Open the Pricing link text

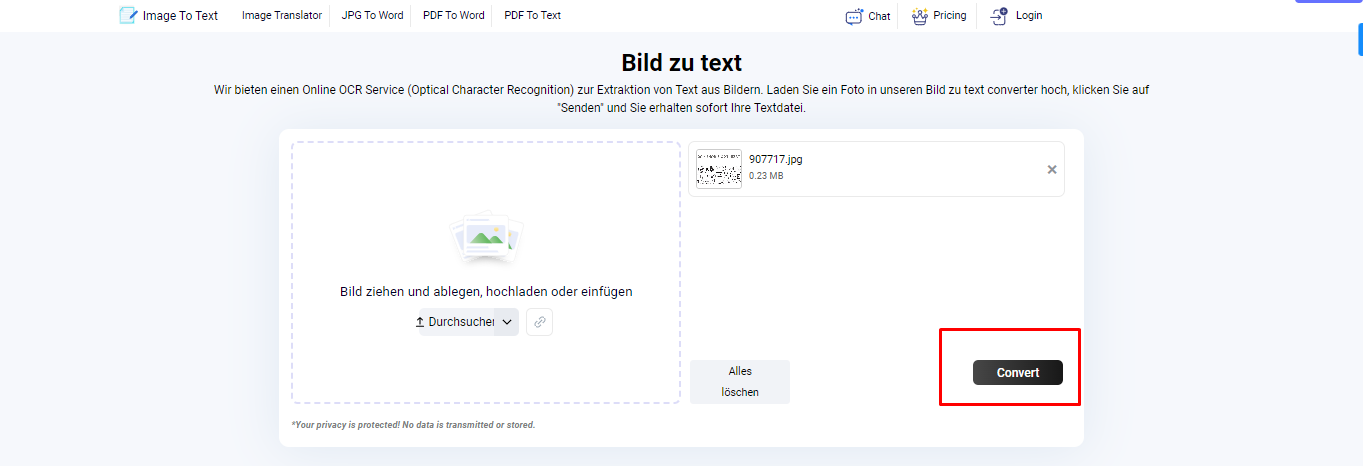click(x=950, y=15)
